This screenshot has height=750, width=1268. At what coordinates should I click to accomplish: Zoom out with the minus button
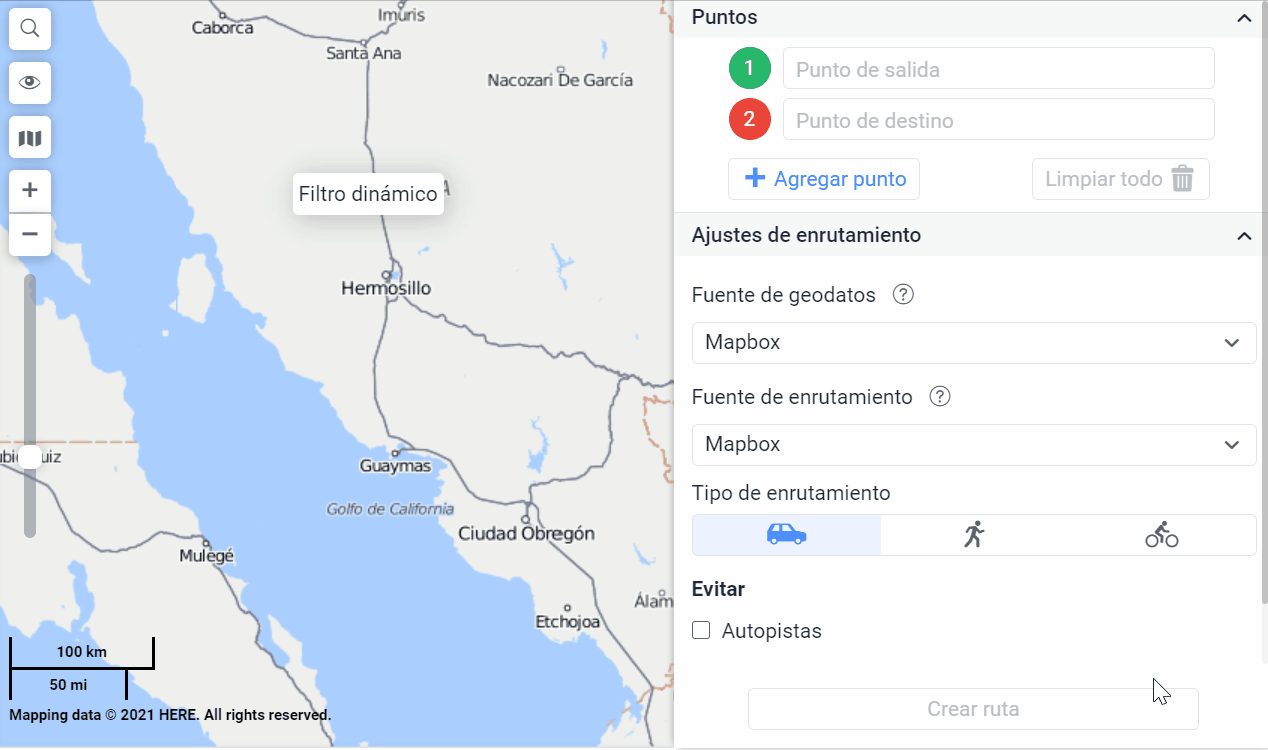point(30,234)
